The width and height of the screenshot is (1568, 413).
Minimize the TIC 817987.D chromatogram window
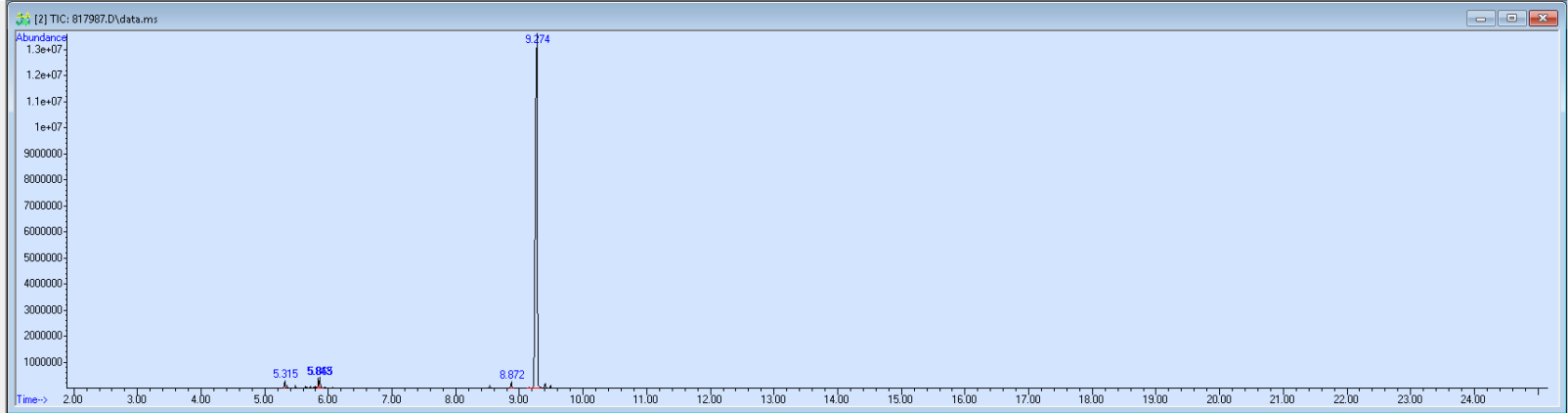(1481, 19)
